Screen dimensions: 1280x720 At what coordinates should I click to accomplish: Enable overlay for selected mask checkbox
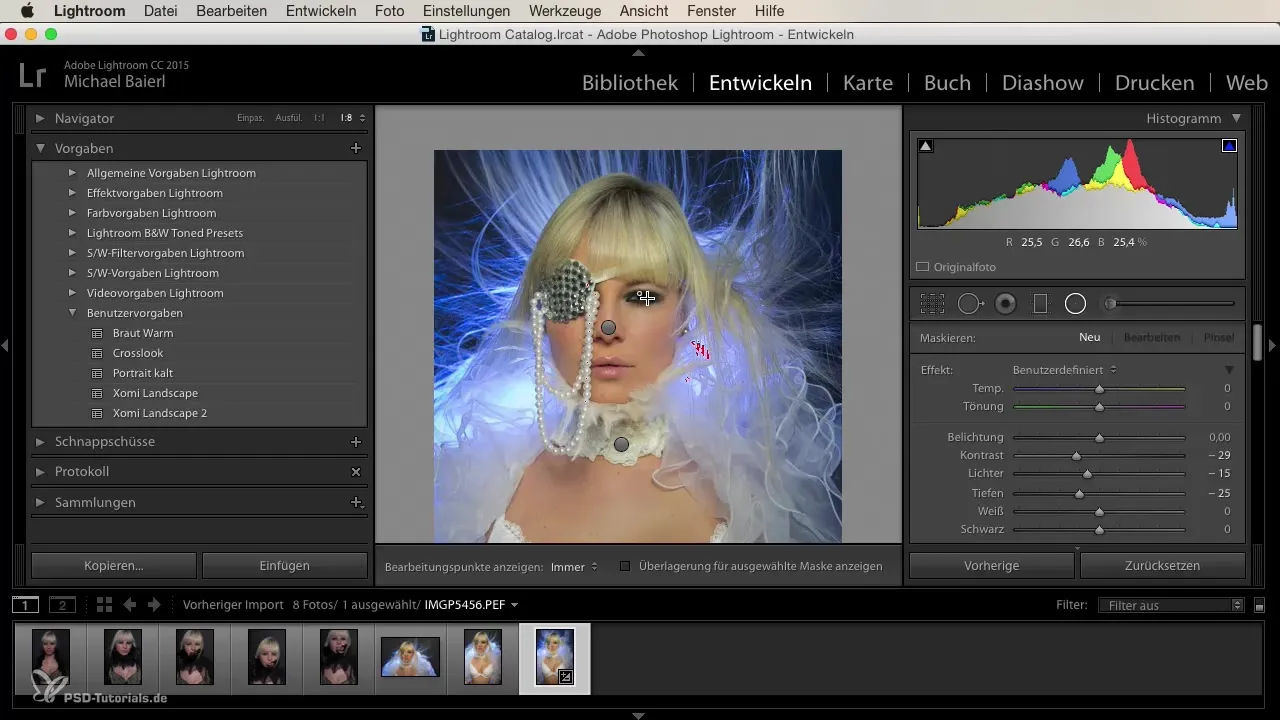pyautogui.click(x=625, y=566)
